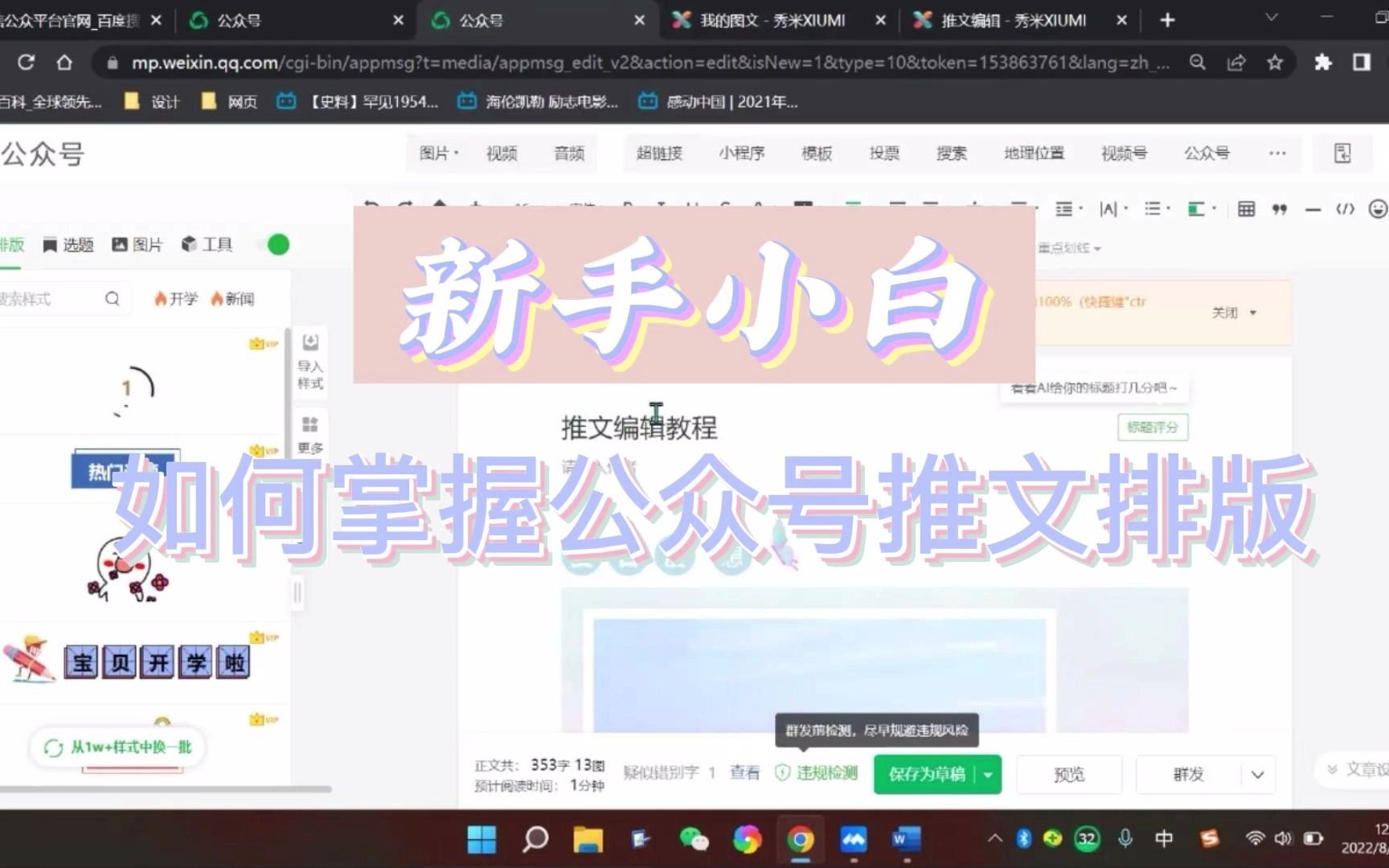Expand the chevron next to 群发
The width and height of the screenshot is (1389, 868).
click(1257, 775)
